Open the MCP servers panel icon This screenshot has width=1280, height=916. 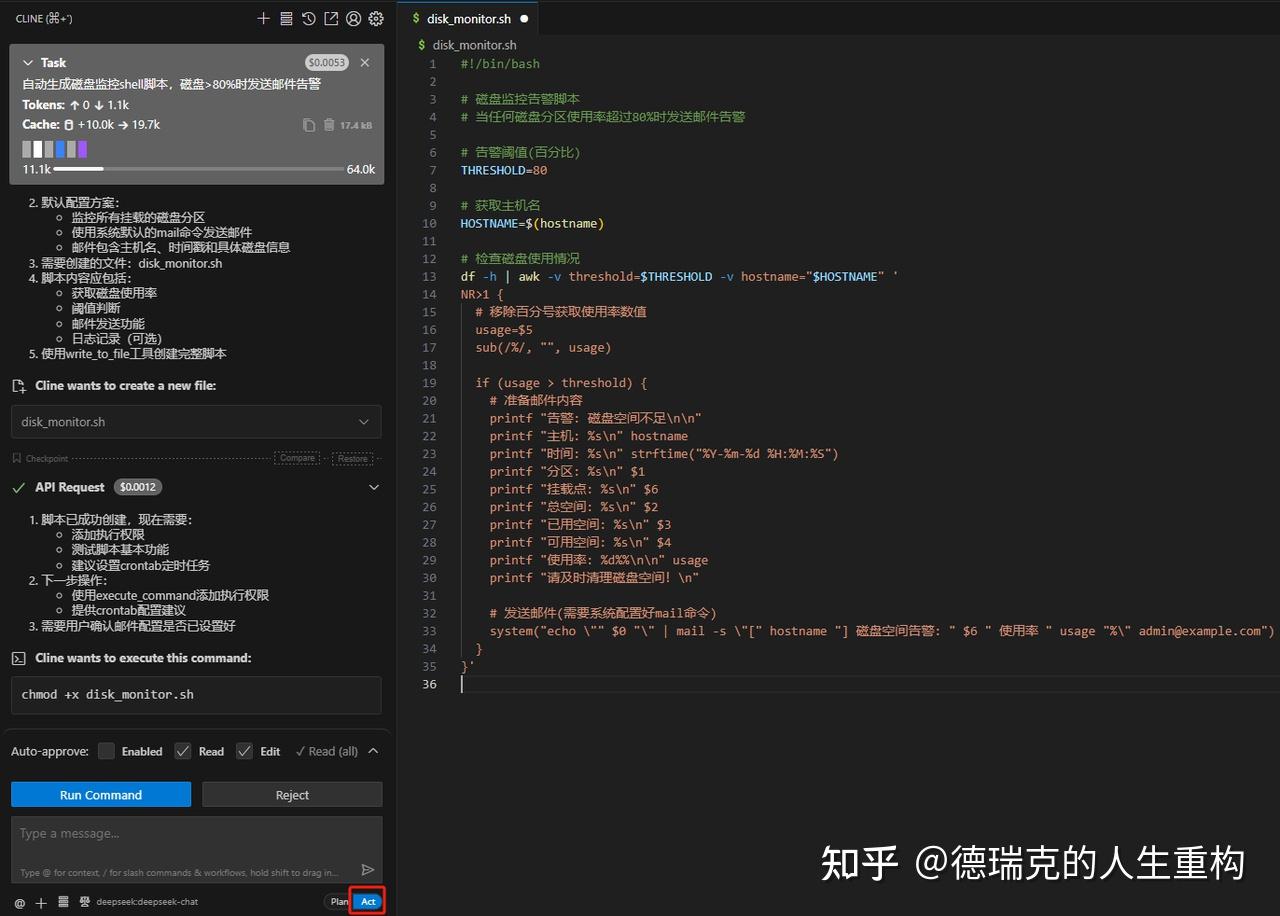(x=285, y=18)
